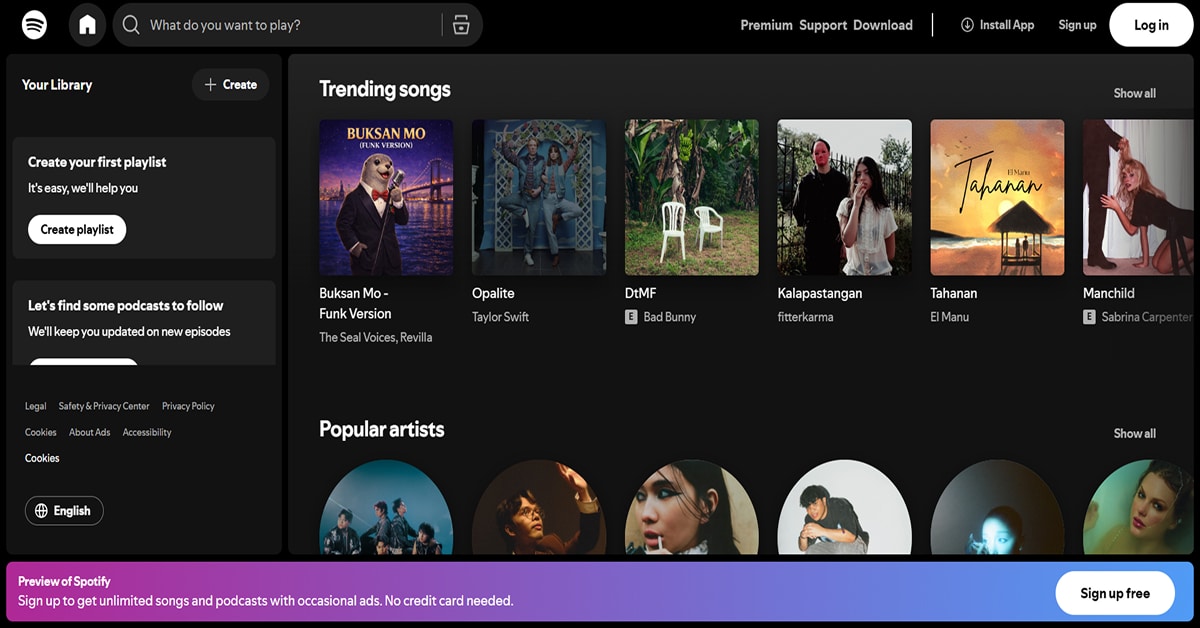The width and height of the screenshot is (1200, 628).
Task: Open the Cookies link beside About Ads
Action: point(41,432)
